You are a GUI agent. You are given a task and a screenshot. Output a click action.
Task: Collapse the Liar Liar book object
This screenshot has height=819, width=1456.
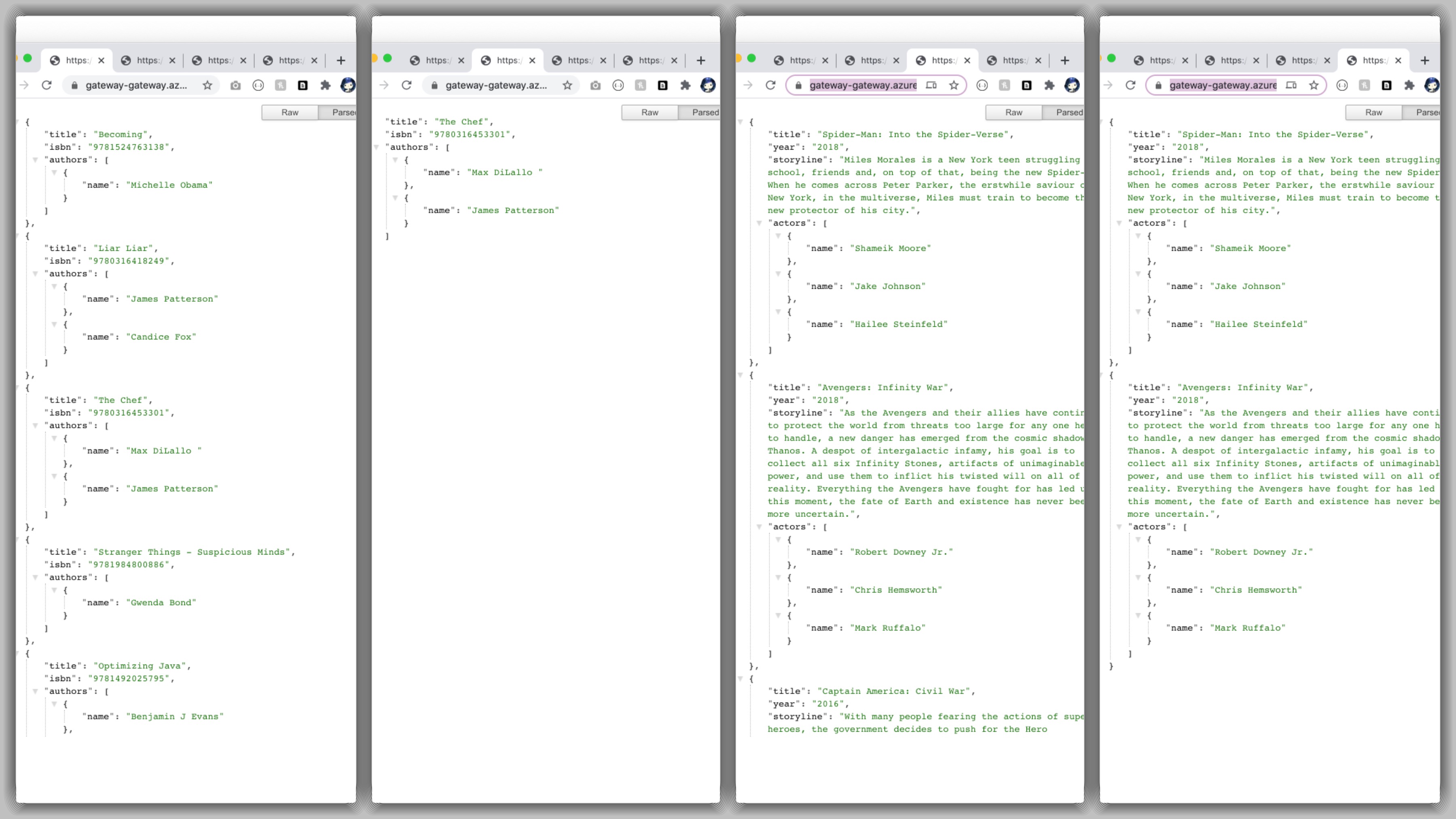(17, 236)
